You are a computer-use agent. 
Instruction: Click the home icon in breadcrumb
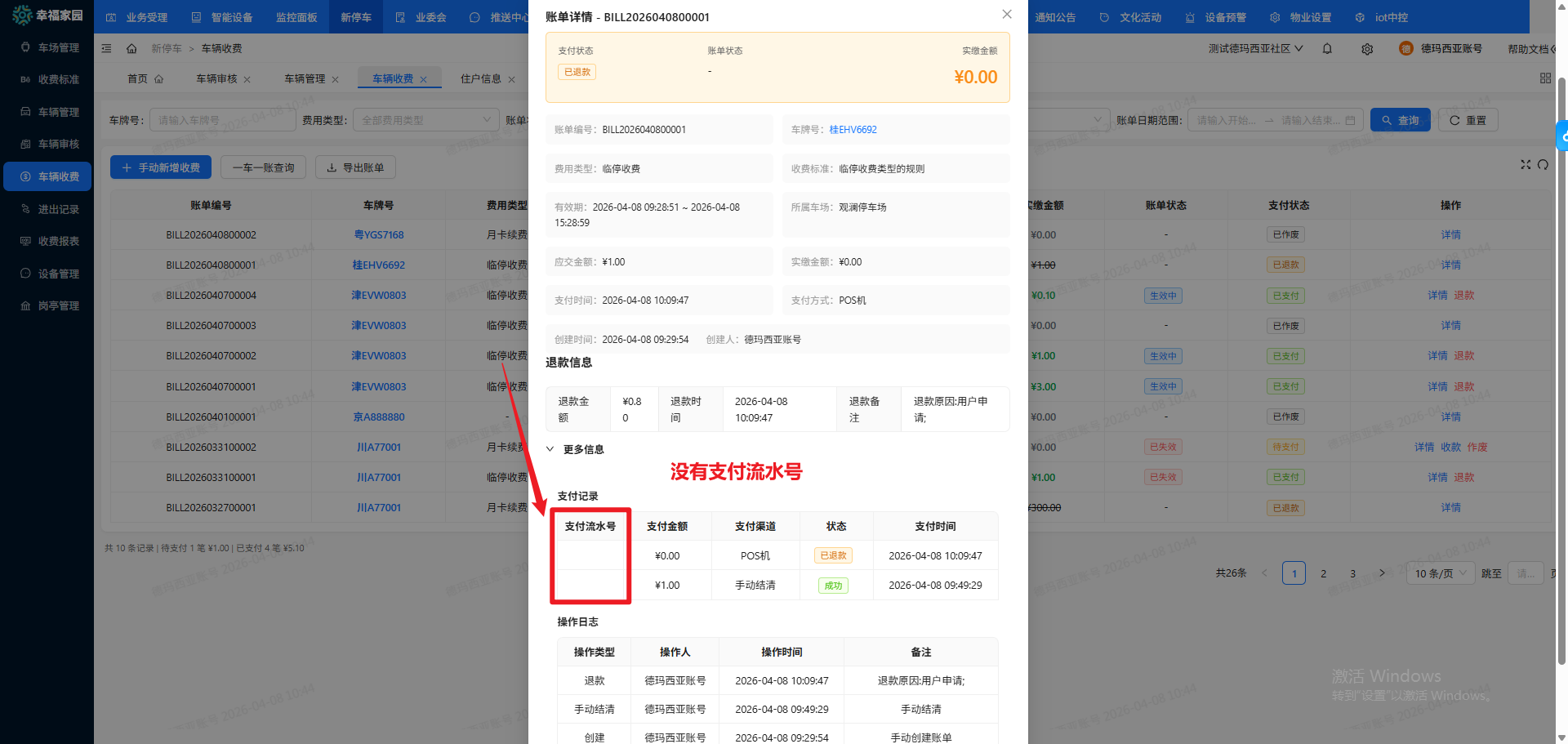(131, 49)
